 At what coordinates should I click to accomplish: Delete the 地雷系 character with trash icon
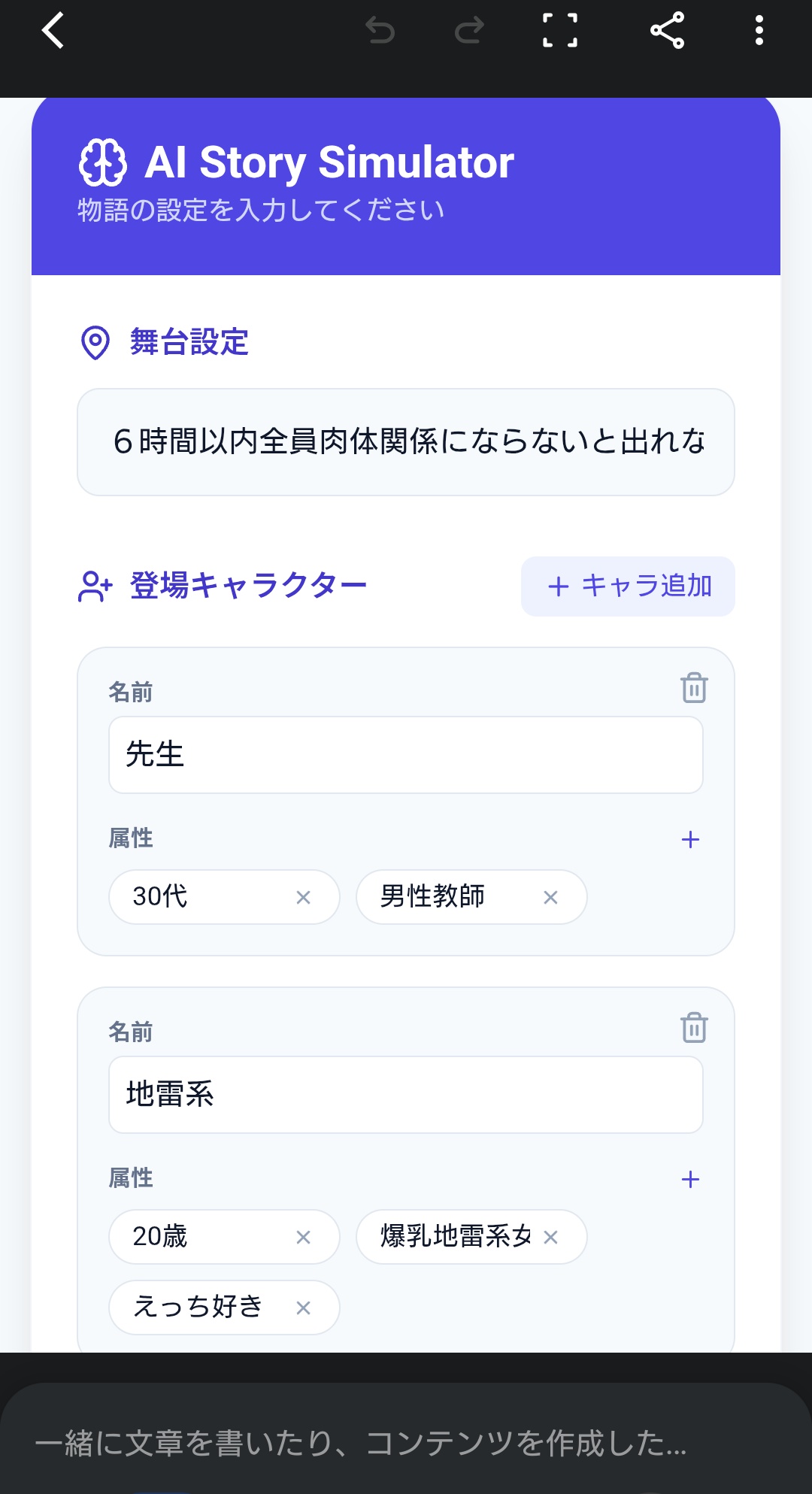694,1028
